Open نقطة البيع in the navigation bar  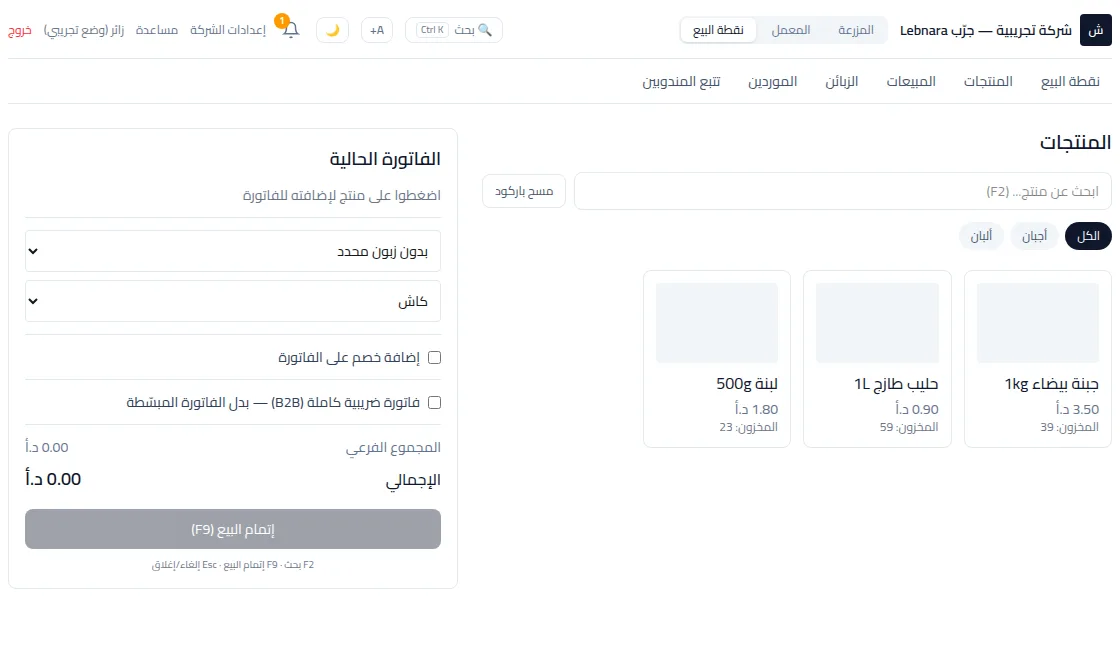pyautogui.click(x=1070, y=81)
